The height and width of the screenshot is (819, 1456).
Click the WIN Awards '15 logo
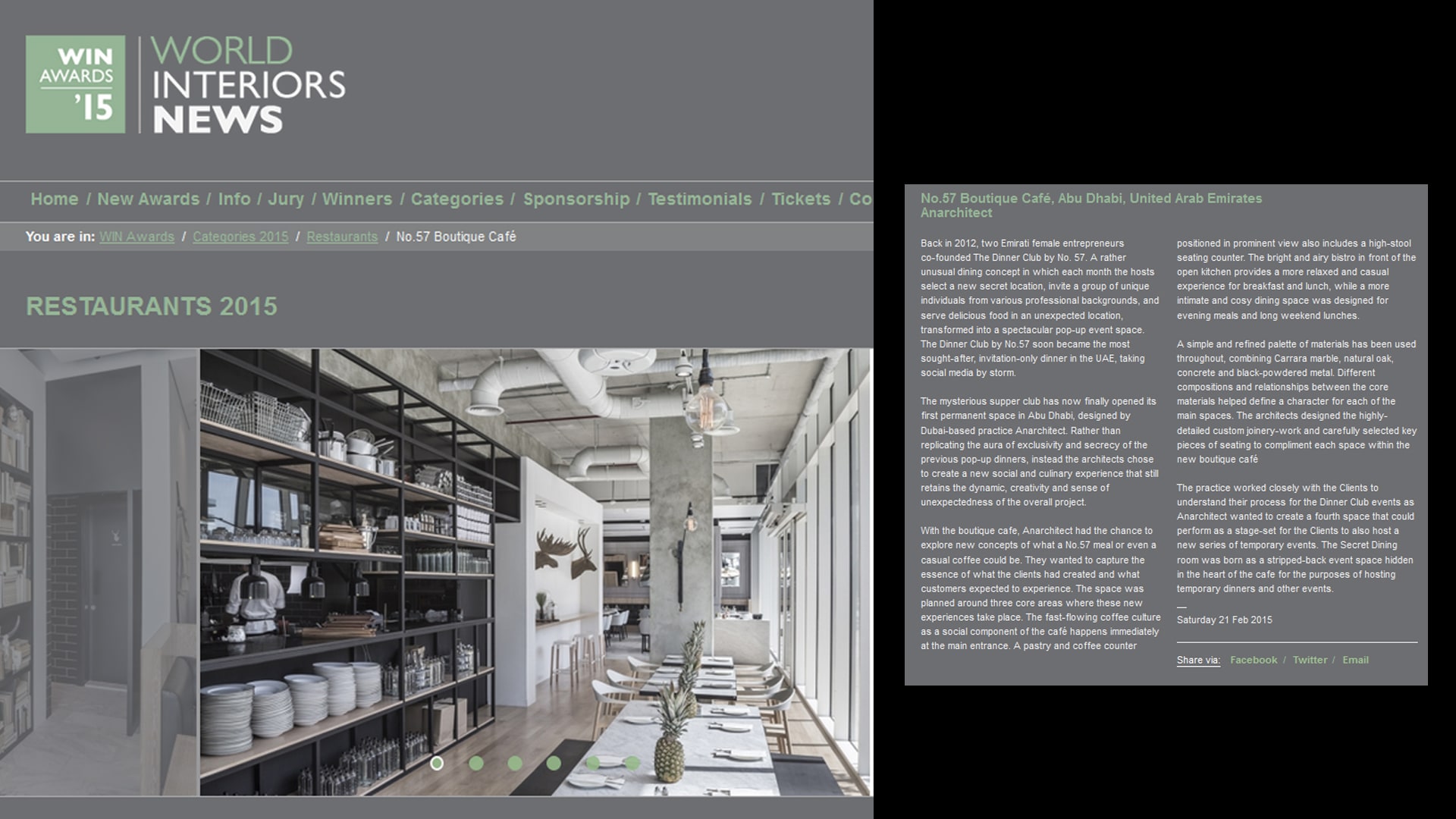(75, 84)
